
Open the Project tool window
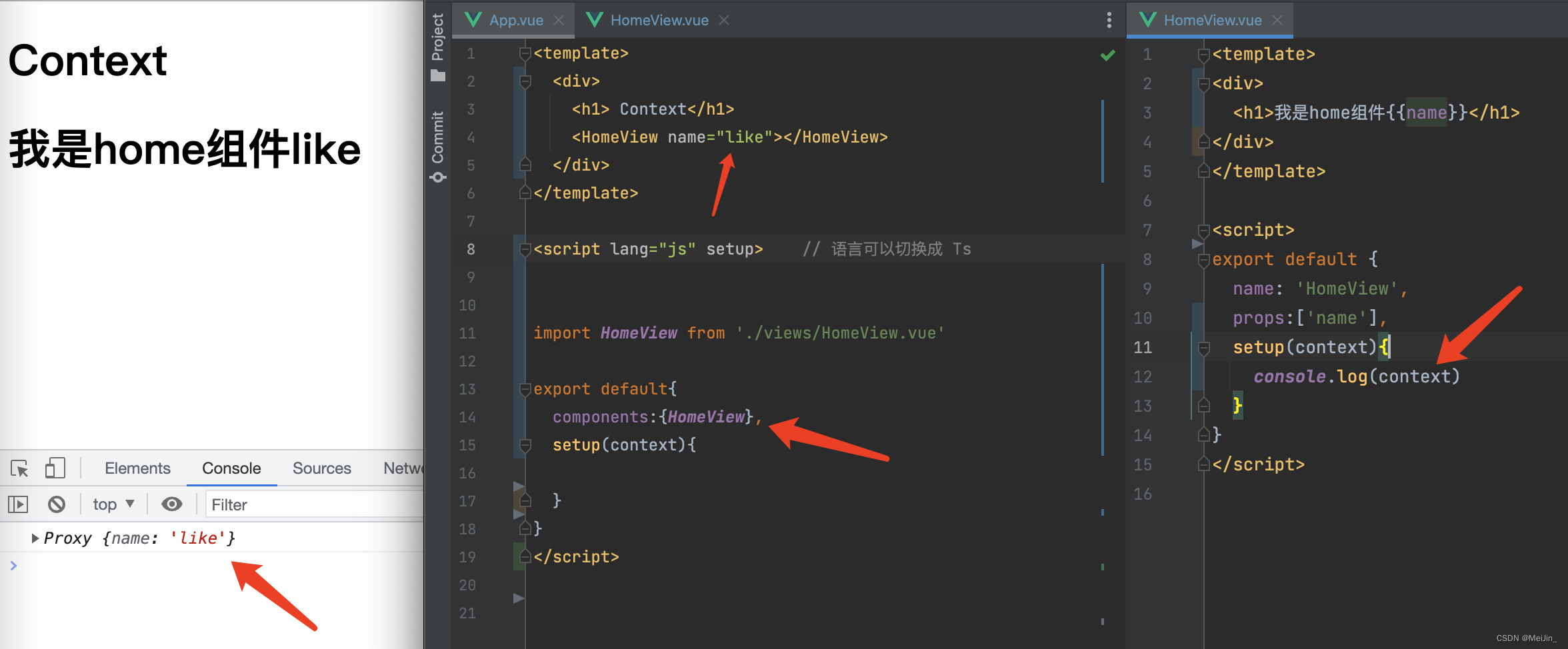pyautogui.click(x=437, y=47)
